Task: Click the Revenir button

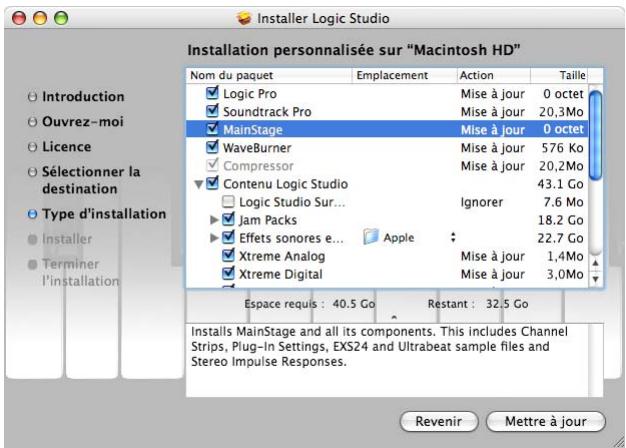Action: tap(439, 421)
